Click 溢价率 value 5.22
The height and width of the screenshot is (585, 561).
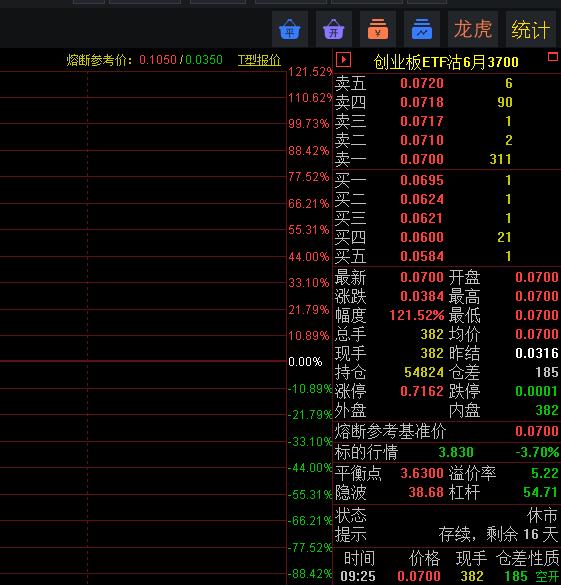tap(545, 473)
